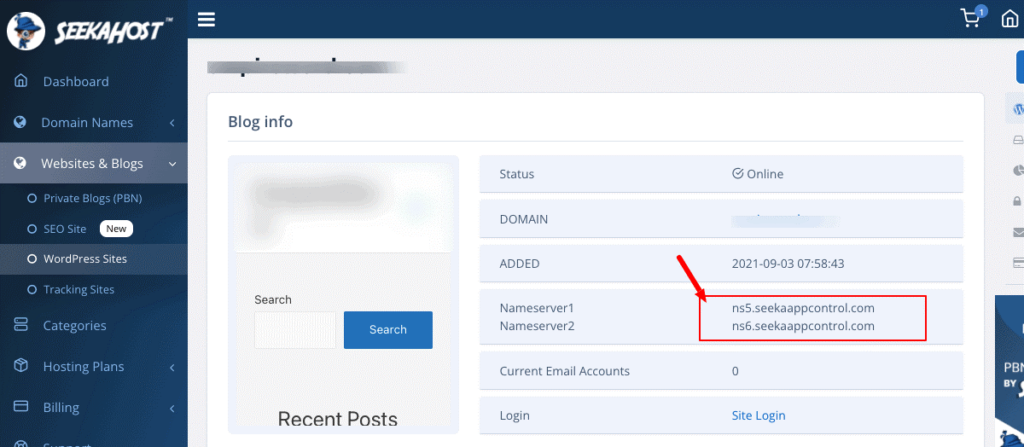Open Tracking Sites submenu item

78,290
